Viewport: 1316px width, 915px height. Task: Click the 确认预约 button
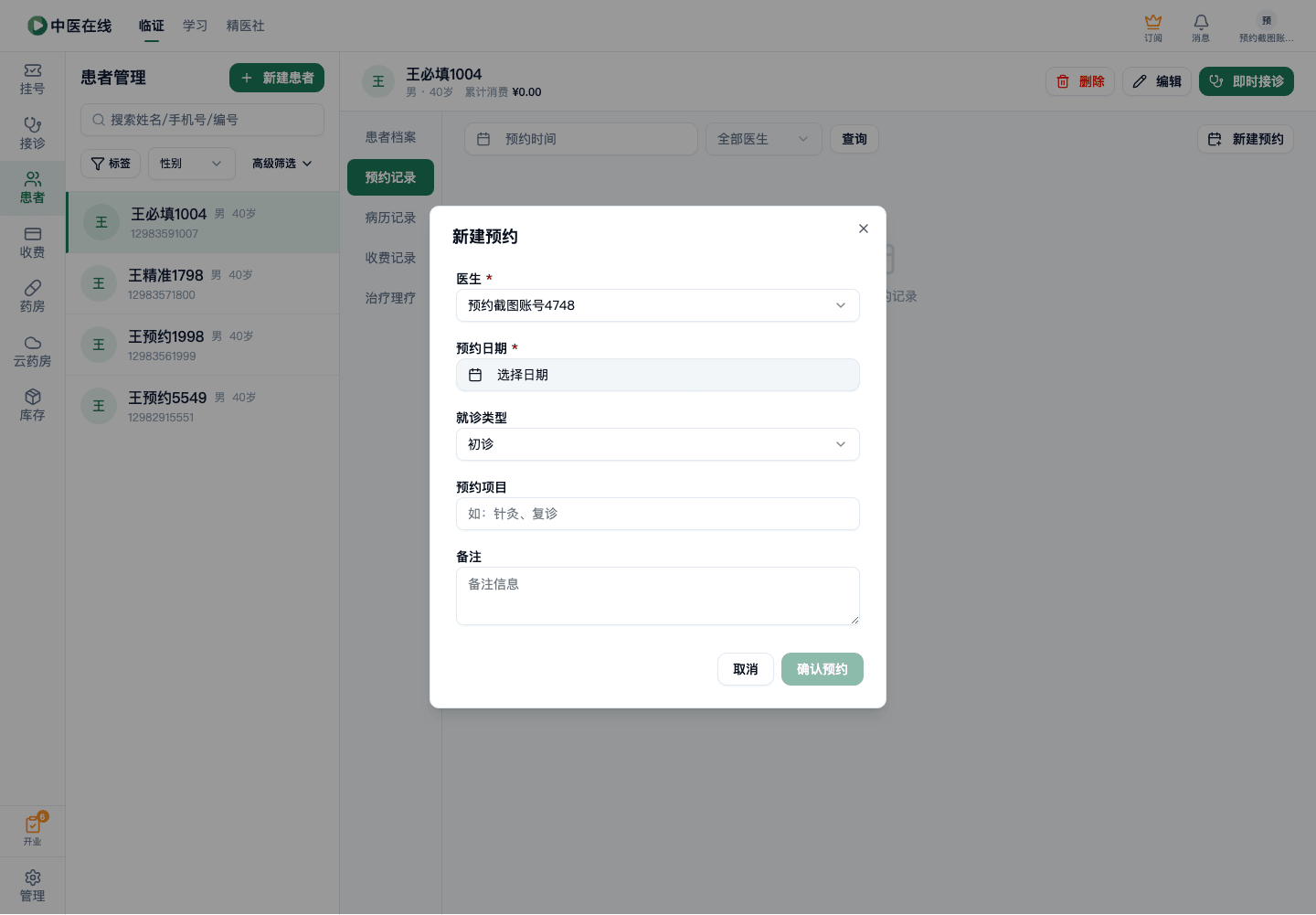point(822,669)
